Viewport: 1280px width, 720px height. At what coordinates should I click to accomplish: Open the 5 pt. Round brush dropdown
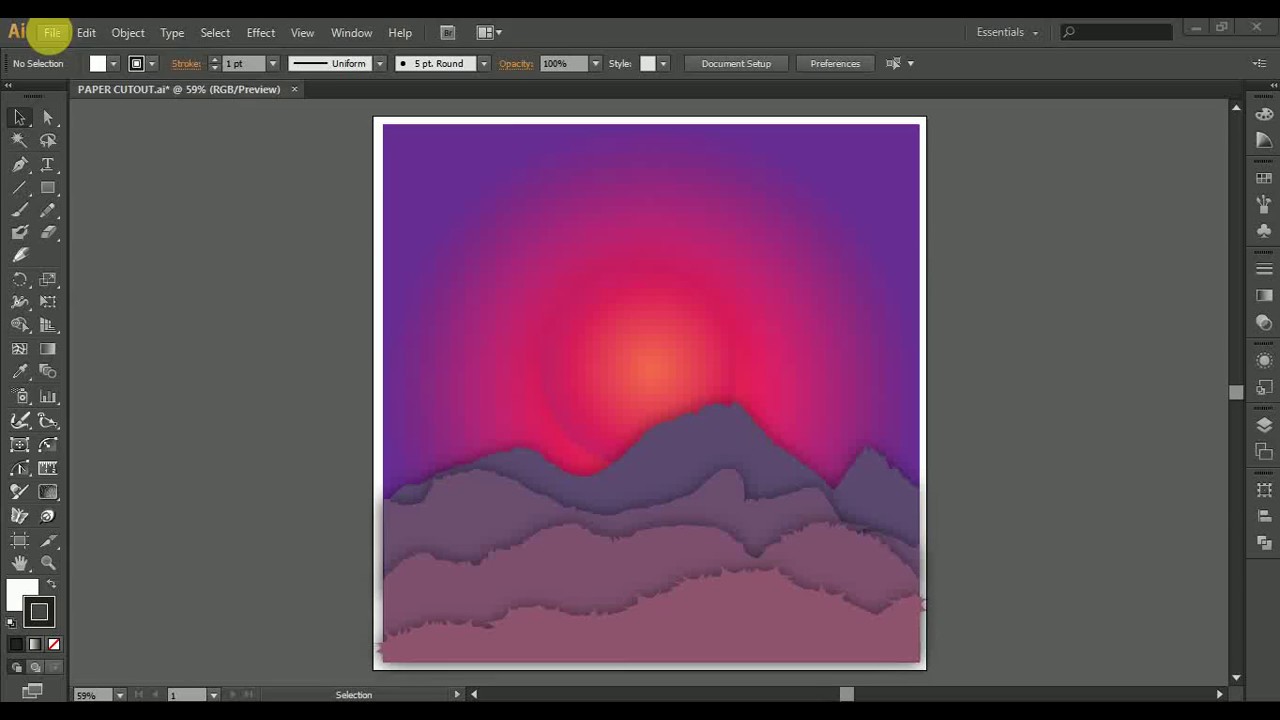tap(484, 64)
